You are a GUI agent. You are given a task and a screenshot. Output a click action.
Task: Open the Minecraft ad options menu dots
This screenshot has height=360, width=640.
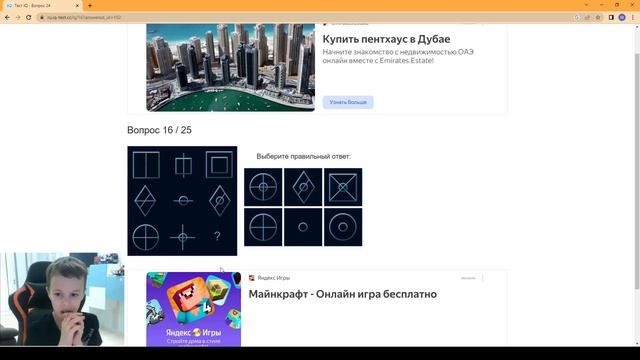coord(482,278)
